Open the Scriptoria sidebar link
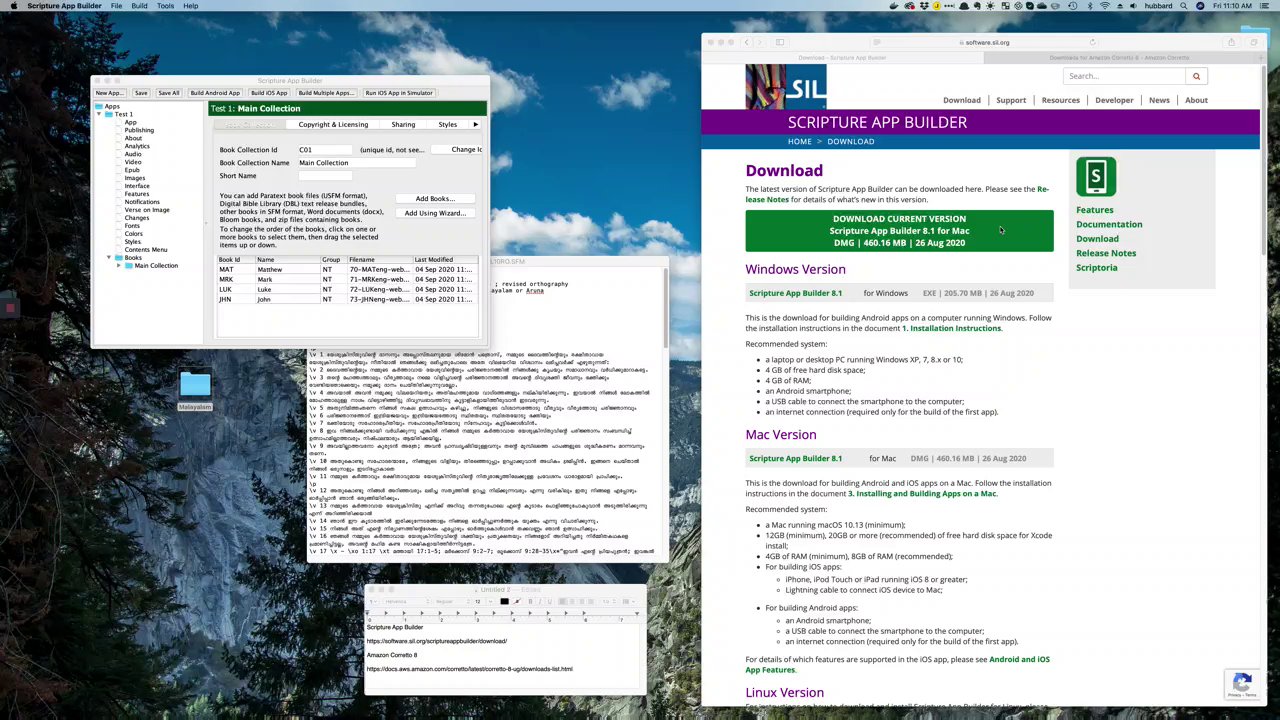The width and height of the screenshot is (1280, 720). click(1097, 268)
